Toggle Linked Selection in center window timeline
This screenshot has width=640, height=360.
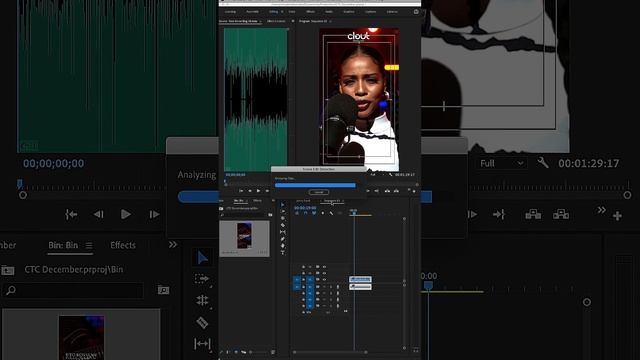314,213
